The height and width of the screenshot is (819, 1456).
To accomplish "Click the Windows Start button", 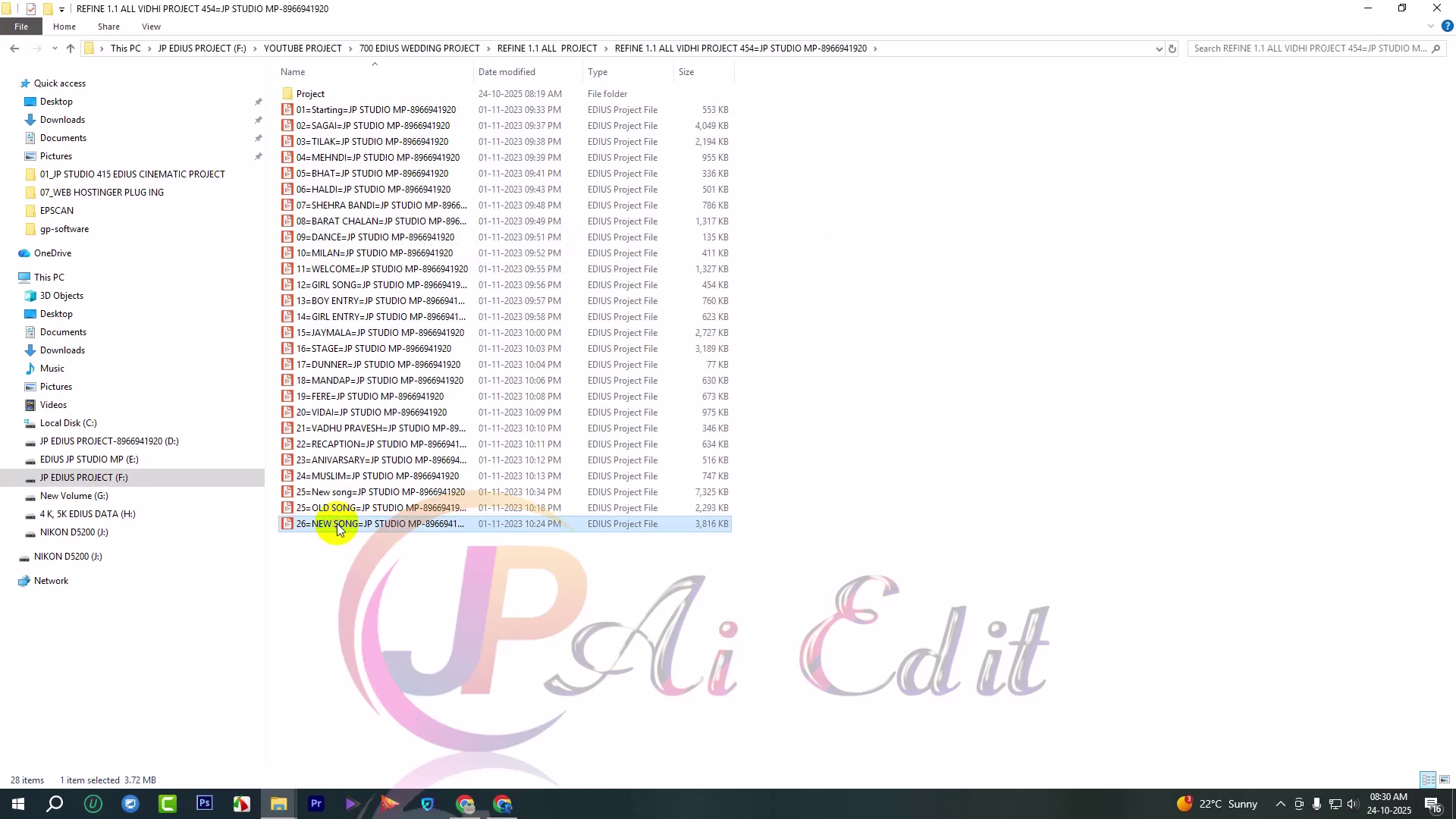I will (x=18, y=804).
